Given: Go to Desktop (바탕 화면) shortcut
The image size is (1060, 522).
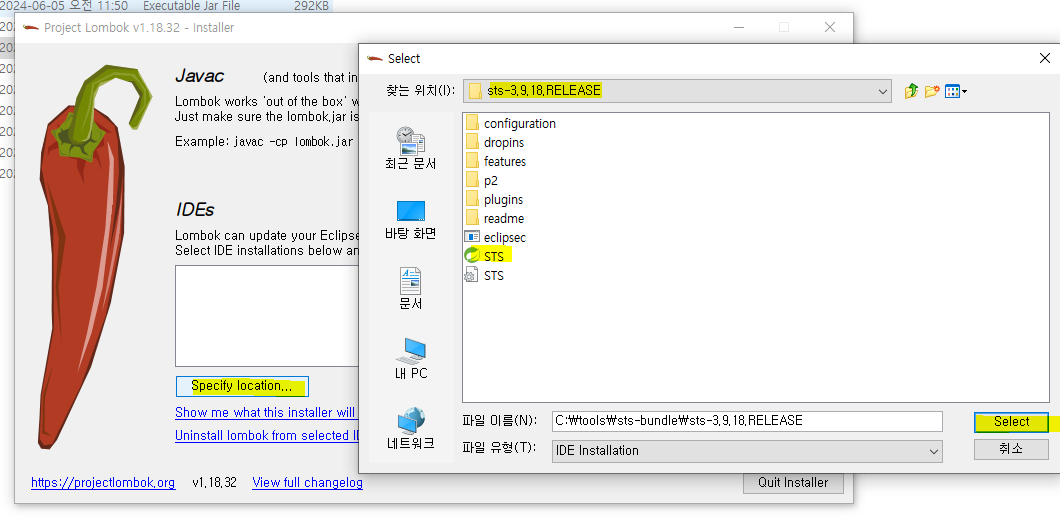Looking at the screenshot, I should click(x=411, y=220).
